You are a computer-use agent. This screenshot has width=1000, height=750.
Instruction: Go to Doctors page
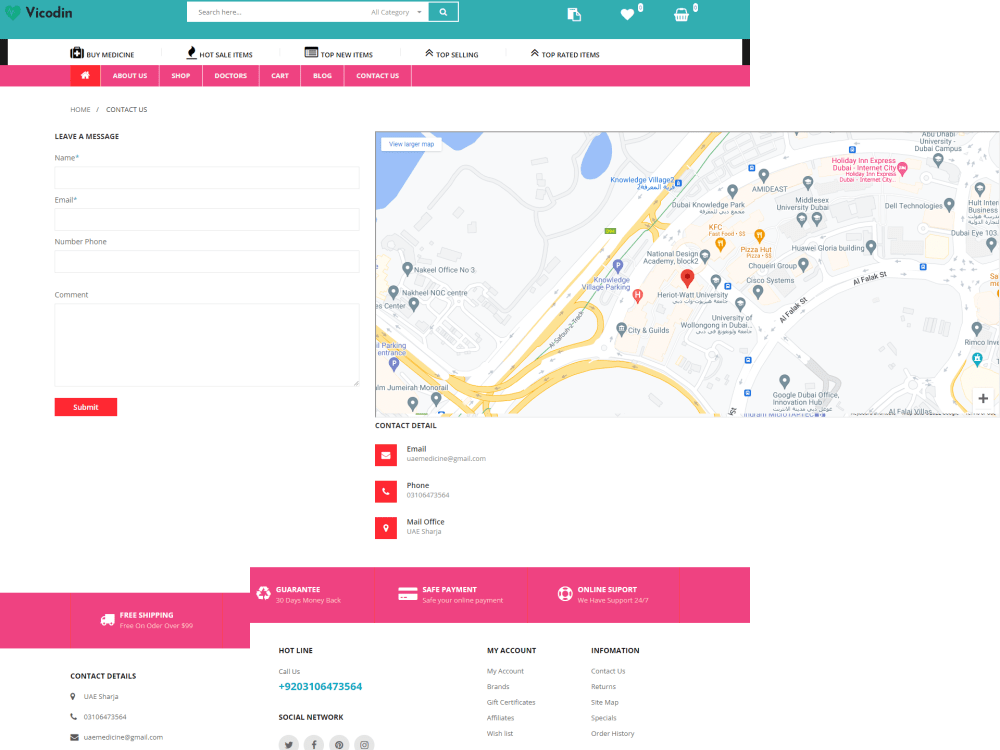pos(231,75)
